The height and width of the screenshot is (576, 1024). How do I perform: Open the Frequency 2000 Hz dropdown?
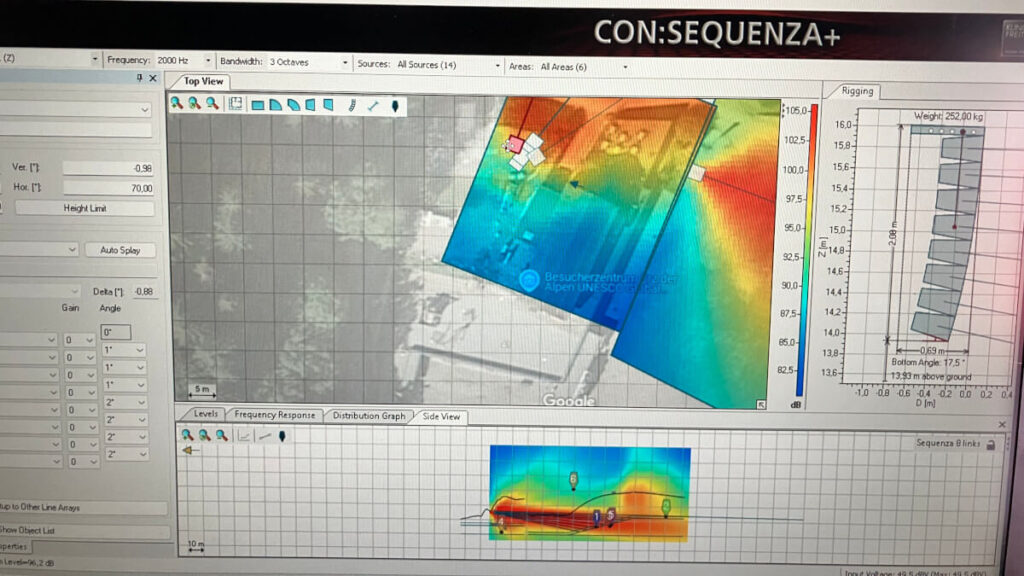click(208, 61)
